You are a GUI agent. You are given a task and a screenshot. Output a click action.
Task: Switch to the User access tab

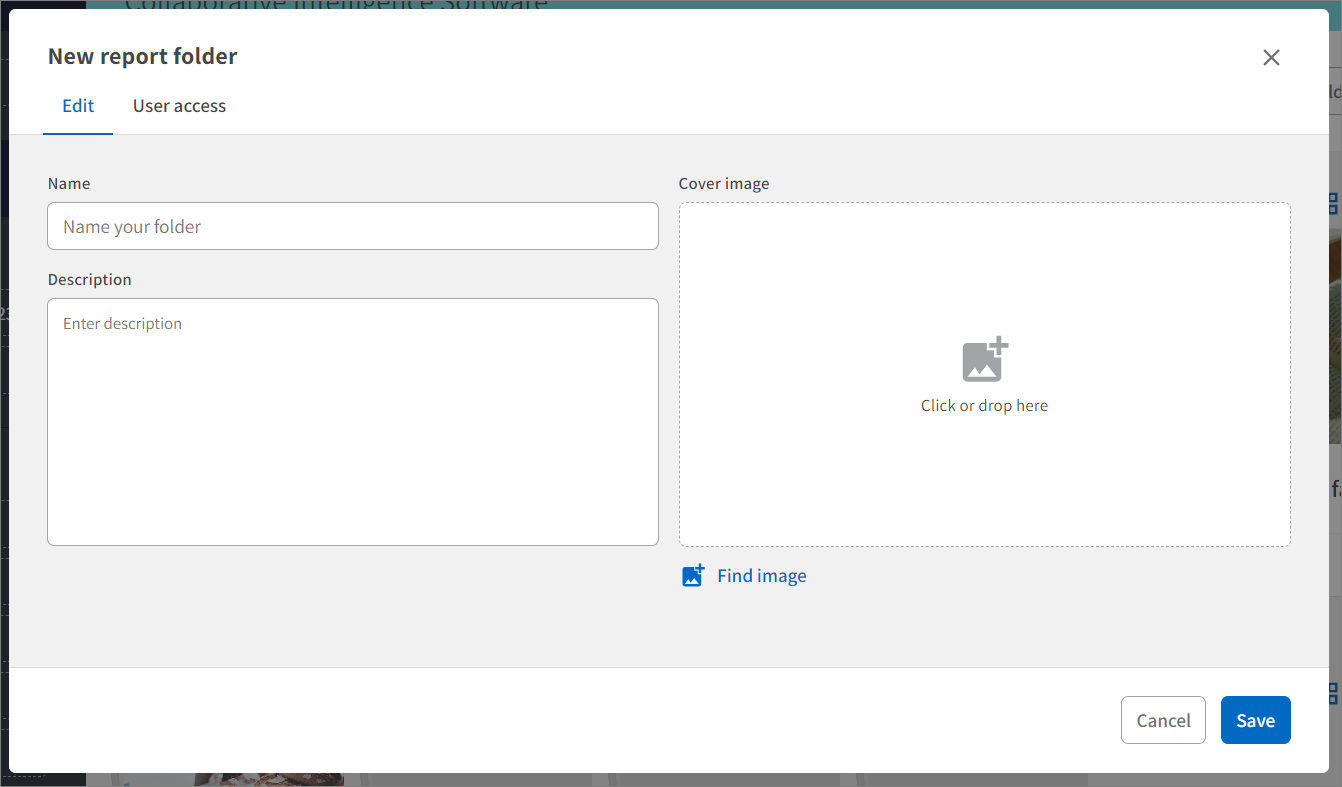click(179, 106)
